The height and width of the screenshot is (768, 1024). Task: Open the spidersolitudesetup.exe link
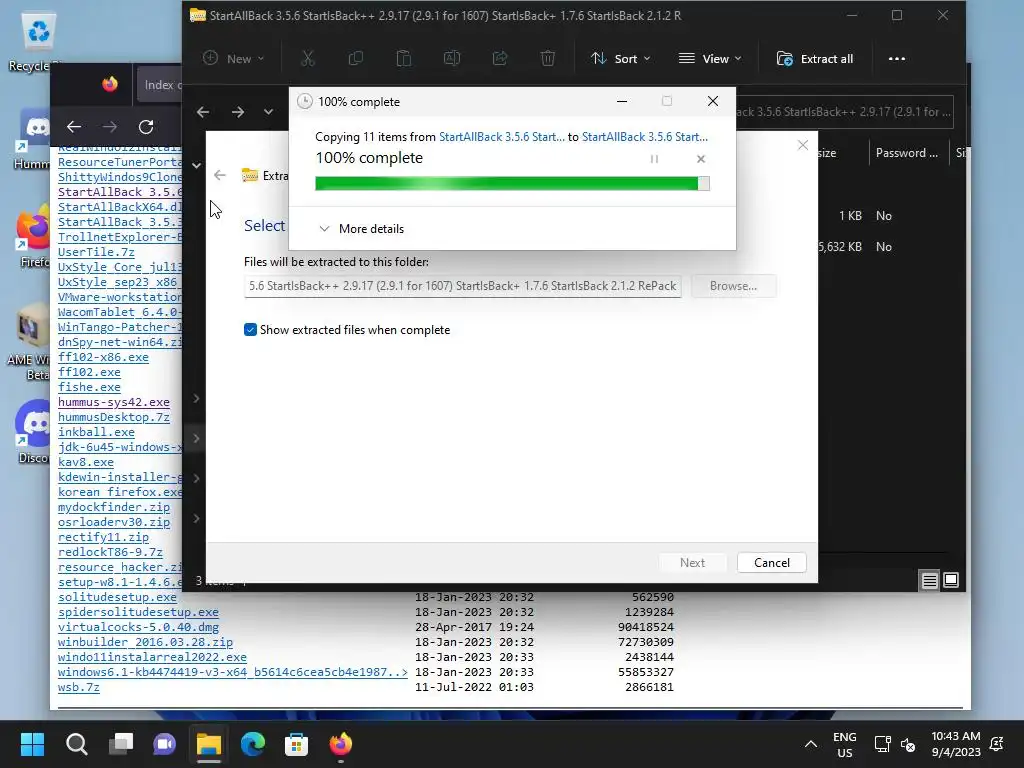pyautogui.click(x=138, y=613)
